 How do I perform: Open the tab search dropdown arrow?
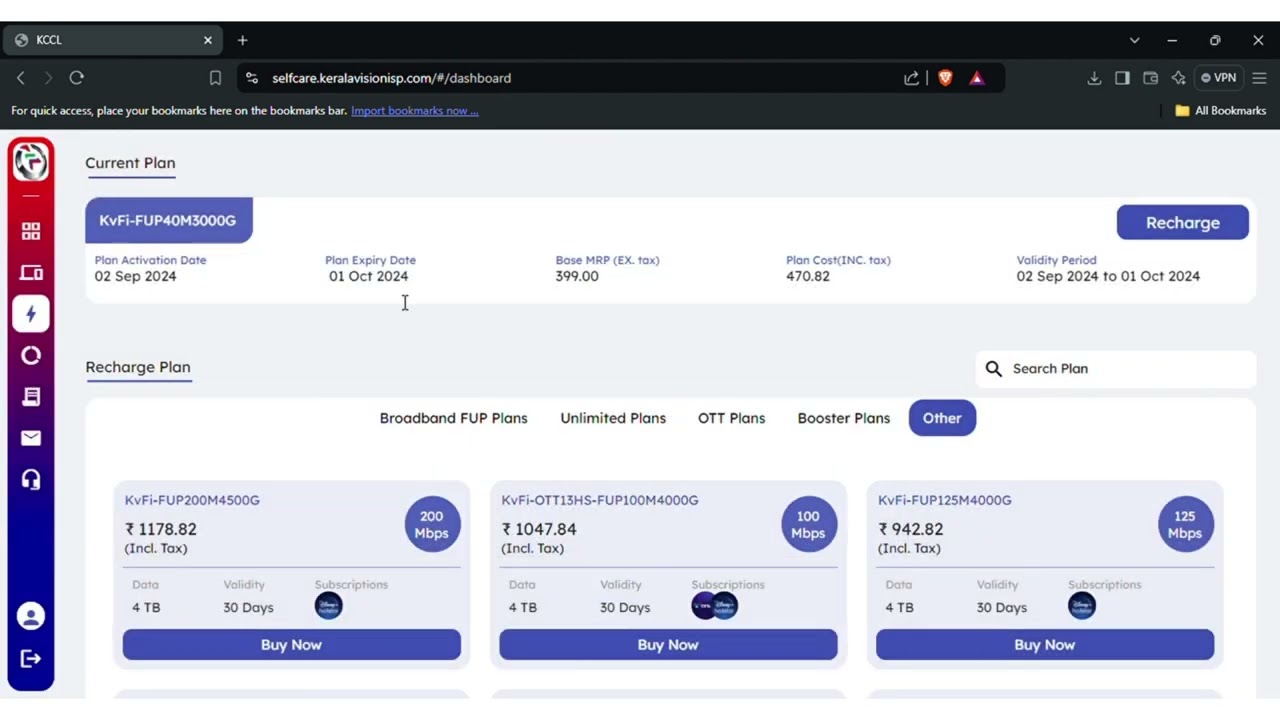[x=1134, y=40]
